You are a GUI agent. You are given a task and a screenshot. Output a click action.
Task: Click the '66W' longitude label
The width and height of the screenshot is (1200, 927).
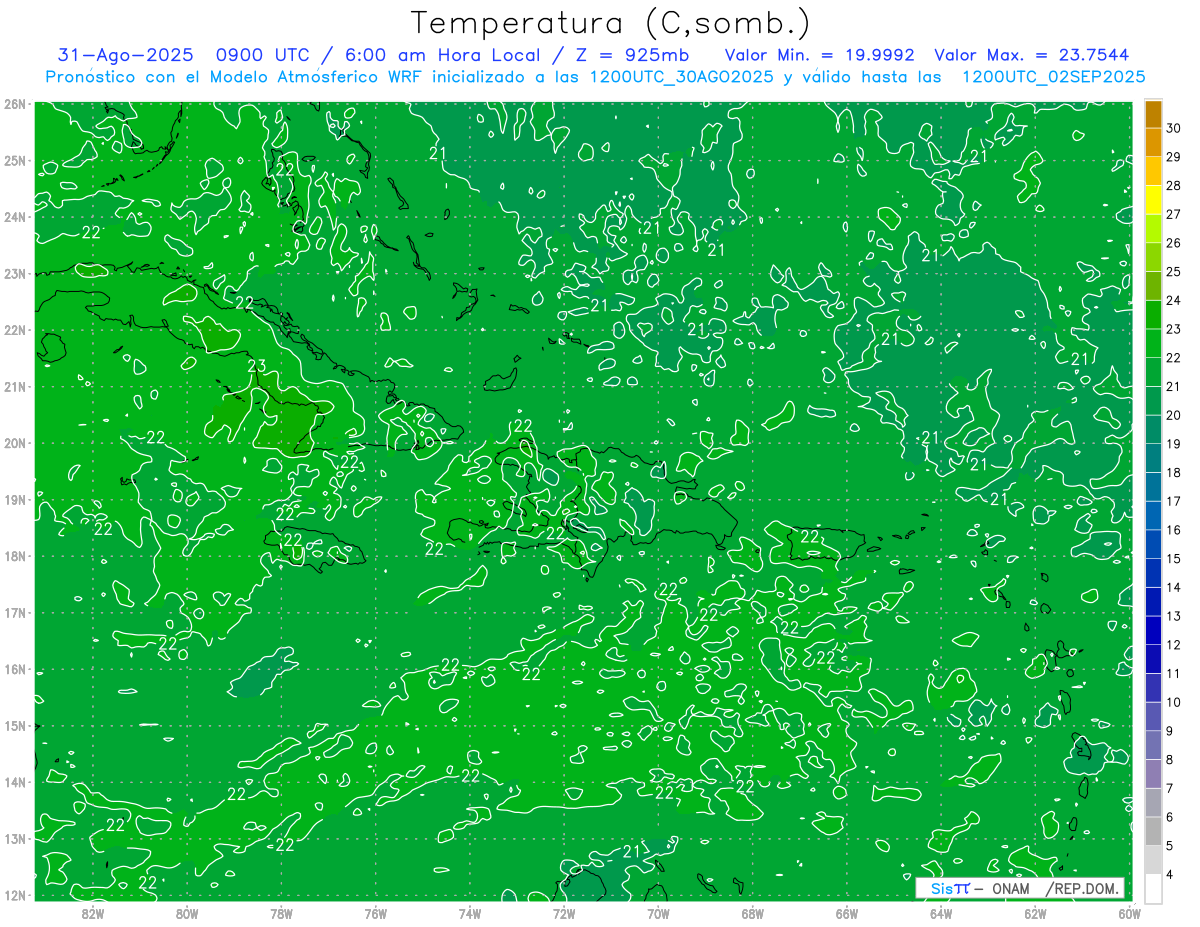click(847, 913)
